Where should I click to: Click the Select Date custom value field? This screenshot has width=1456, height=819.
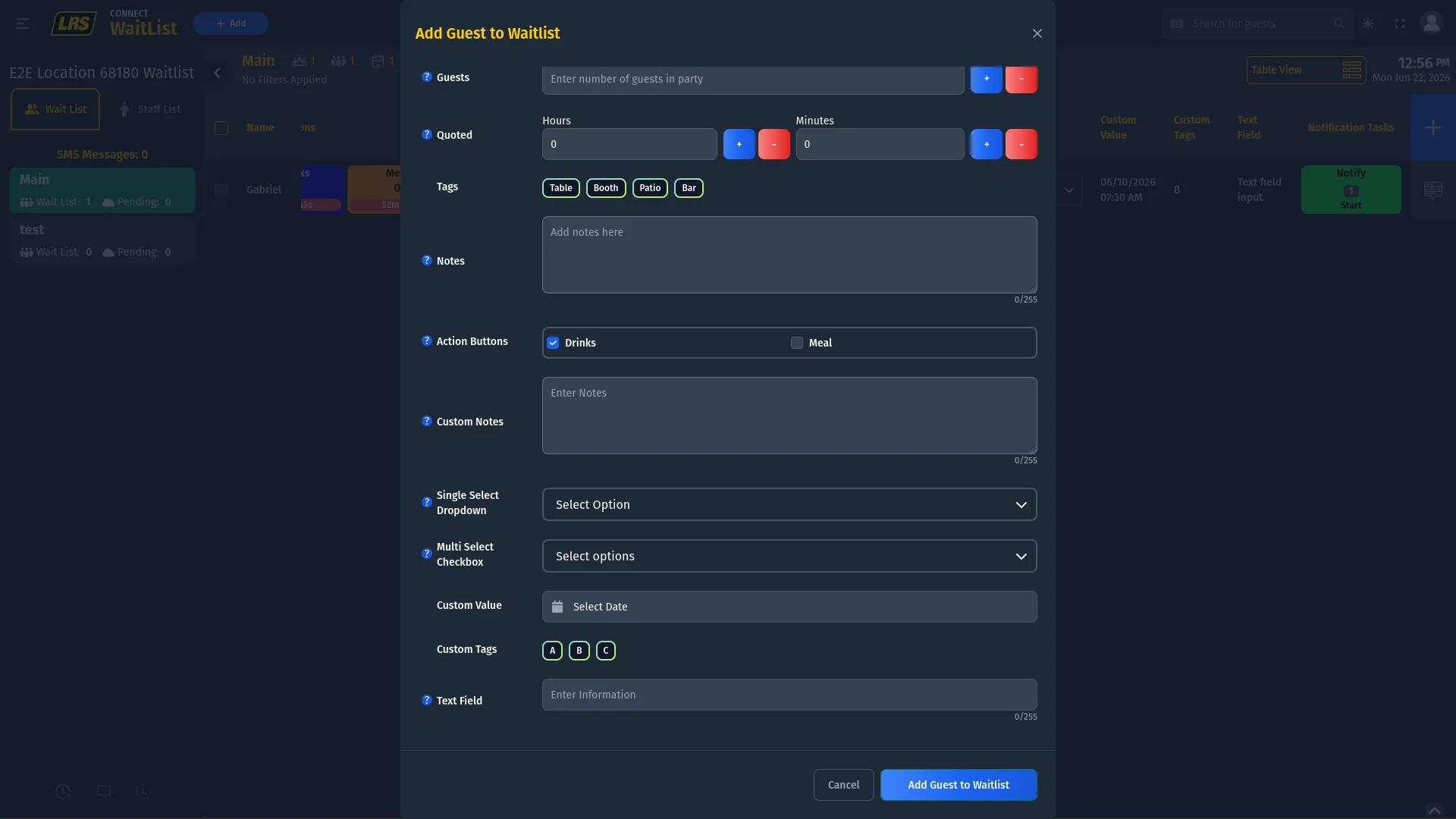coord(789,607)
